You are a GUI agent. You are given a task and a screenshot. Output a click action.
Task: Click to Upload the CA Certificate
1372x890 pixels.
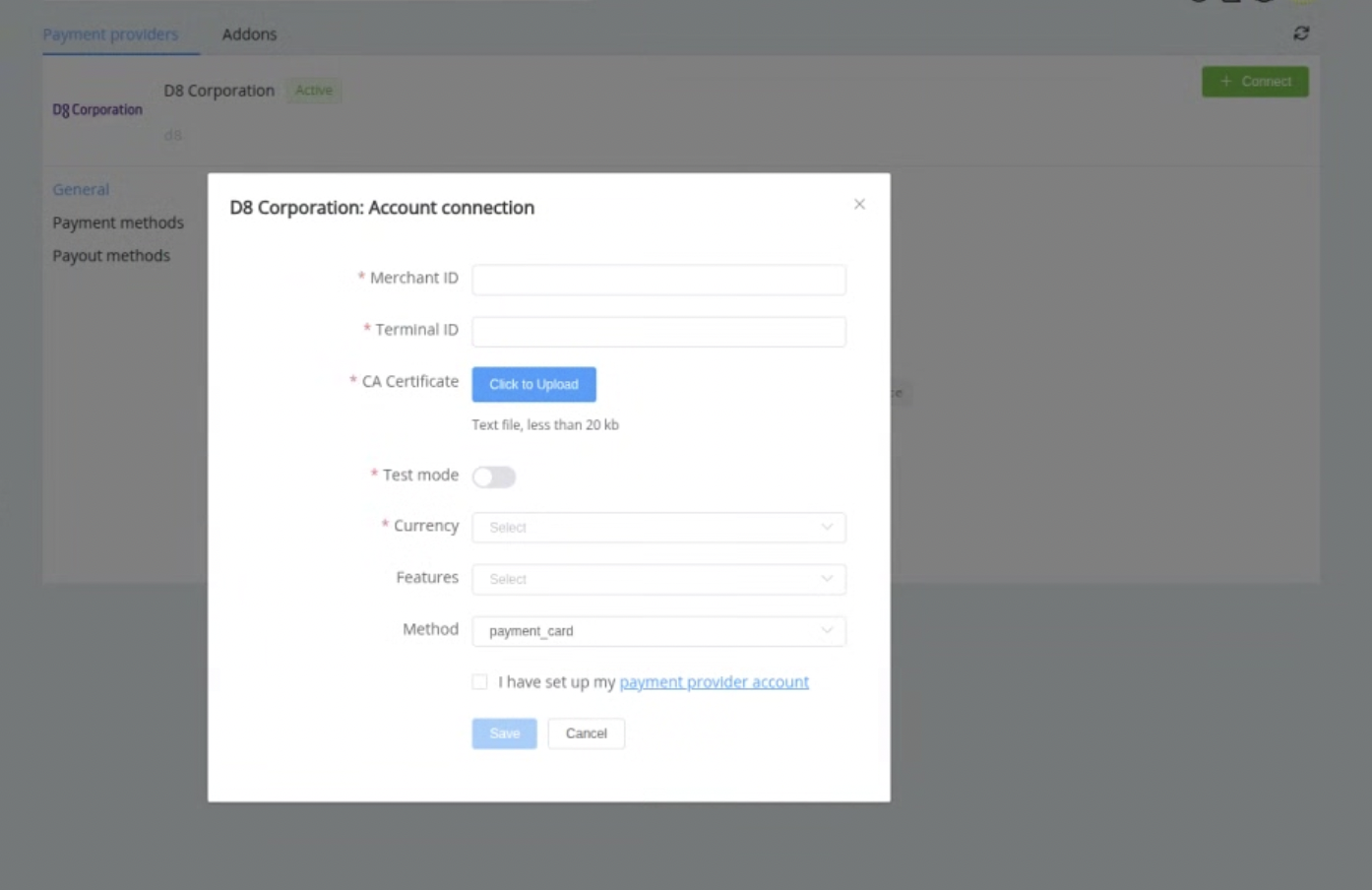(x=533, y=385)
